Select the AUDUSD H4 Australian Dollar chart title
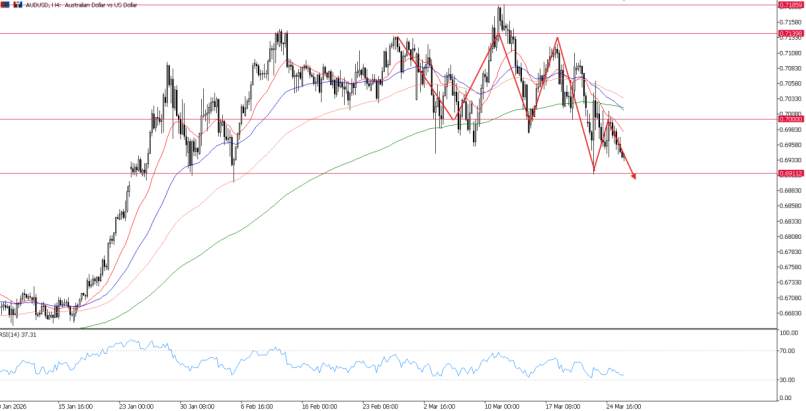Screen dimensions: 806x411 [x=80, y=5]
